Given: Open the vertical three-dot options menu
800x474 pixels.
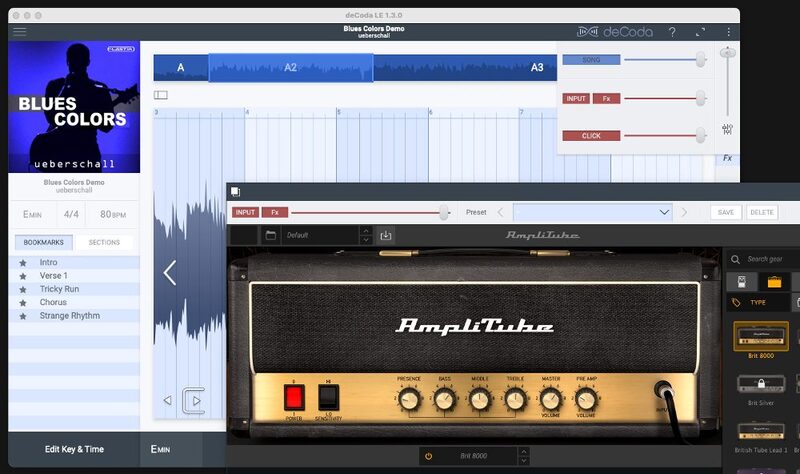Looking at the screenshot, I should 728,32.
